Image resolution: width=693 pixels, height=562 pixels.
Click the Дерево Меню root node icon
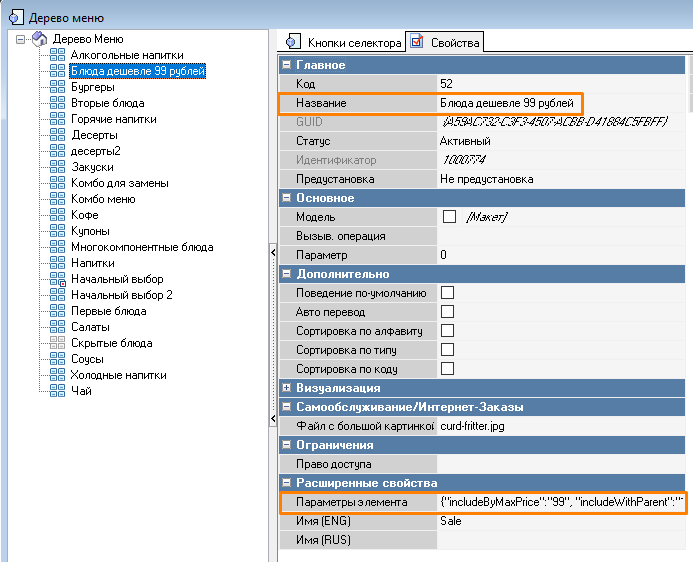click(39, 39)
